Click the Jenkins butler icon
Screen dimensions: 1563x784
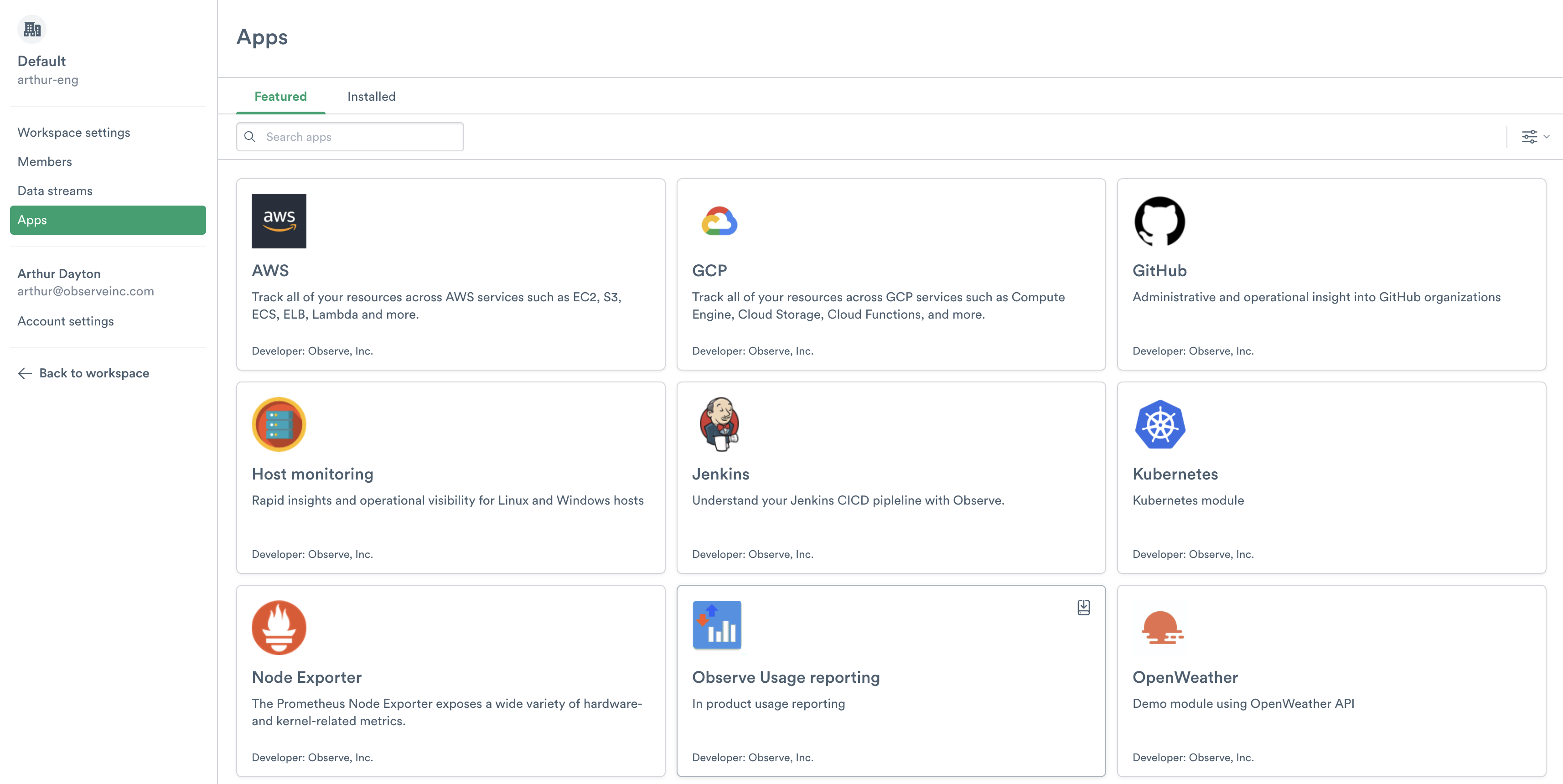point(719,424)
